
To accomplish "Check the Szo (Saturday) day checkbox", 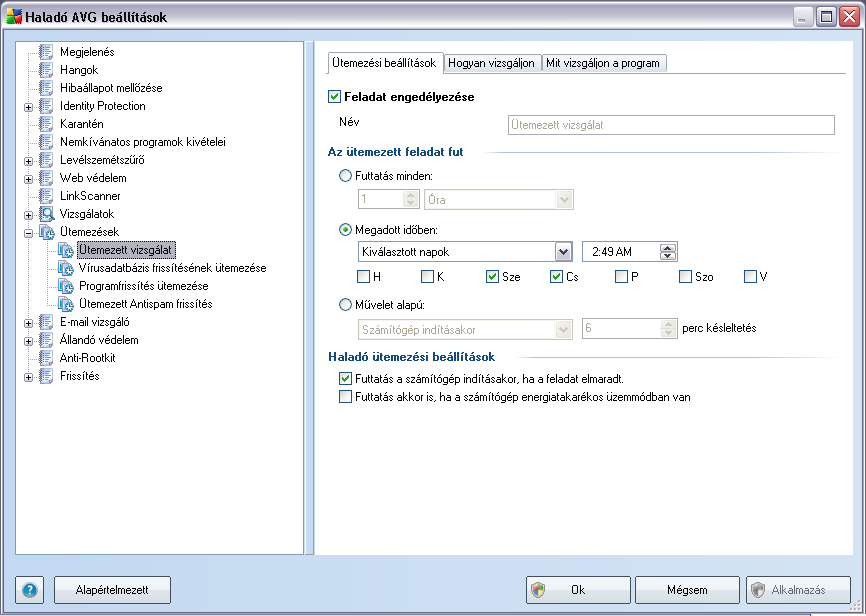I will point(685,277).
